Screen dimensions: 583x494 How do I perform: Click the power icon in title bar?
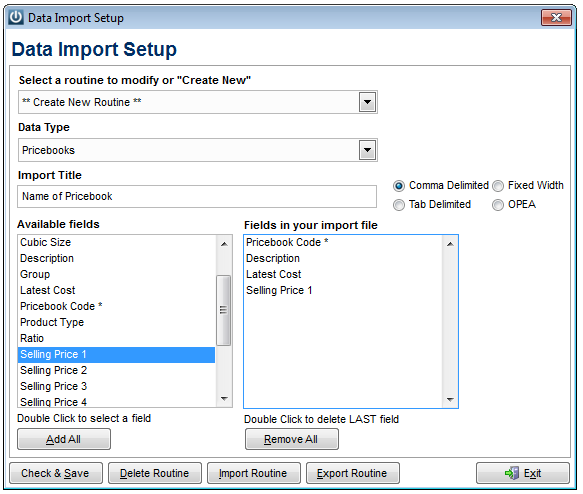pos(16,17)
